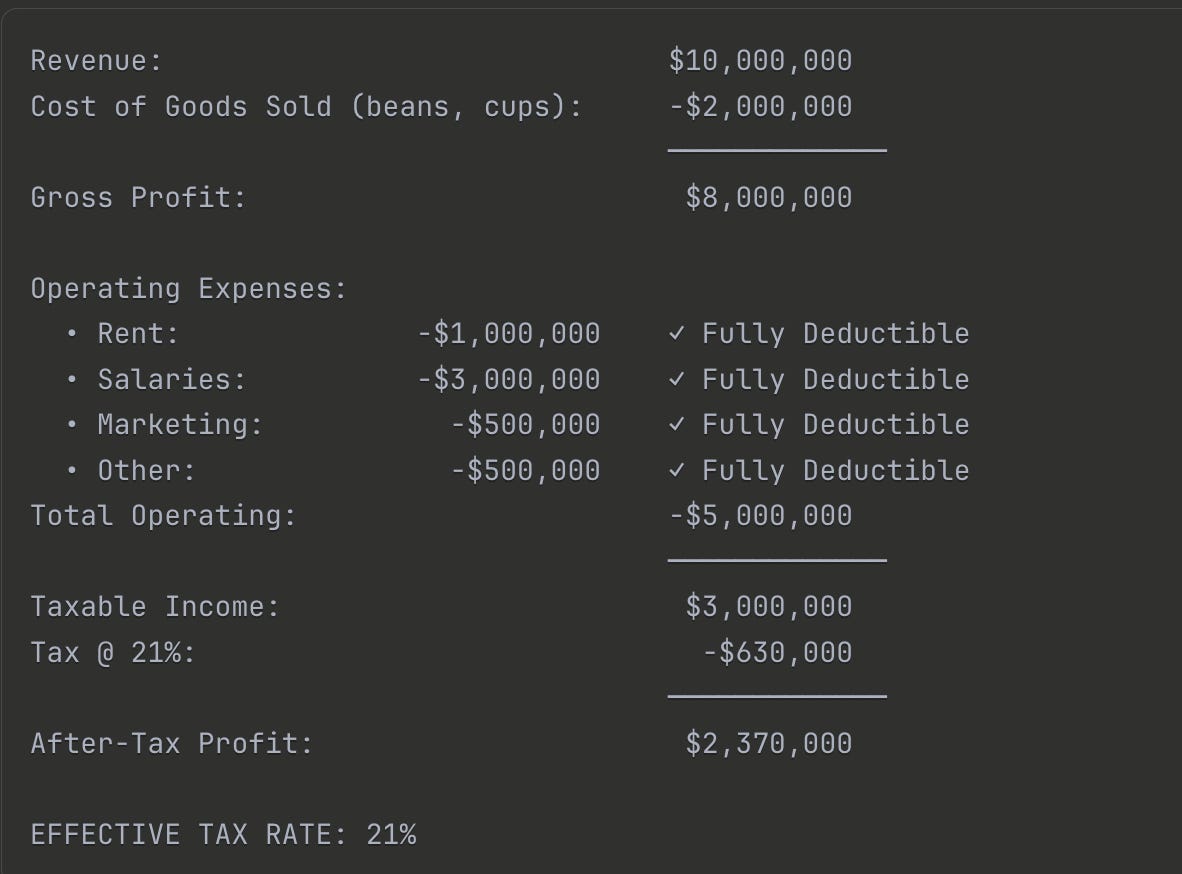
Task: Click Total Operating -$5,000,000 value
Action: [761, 516]
